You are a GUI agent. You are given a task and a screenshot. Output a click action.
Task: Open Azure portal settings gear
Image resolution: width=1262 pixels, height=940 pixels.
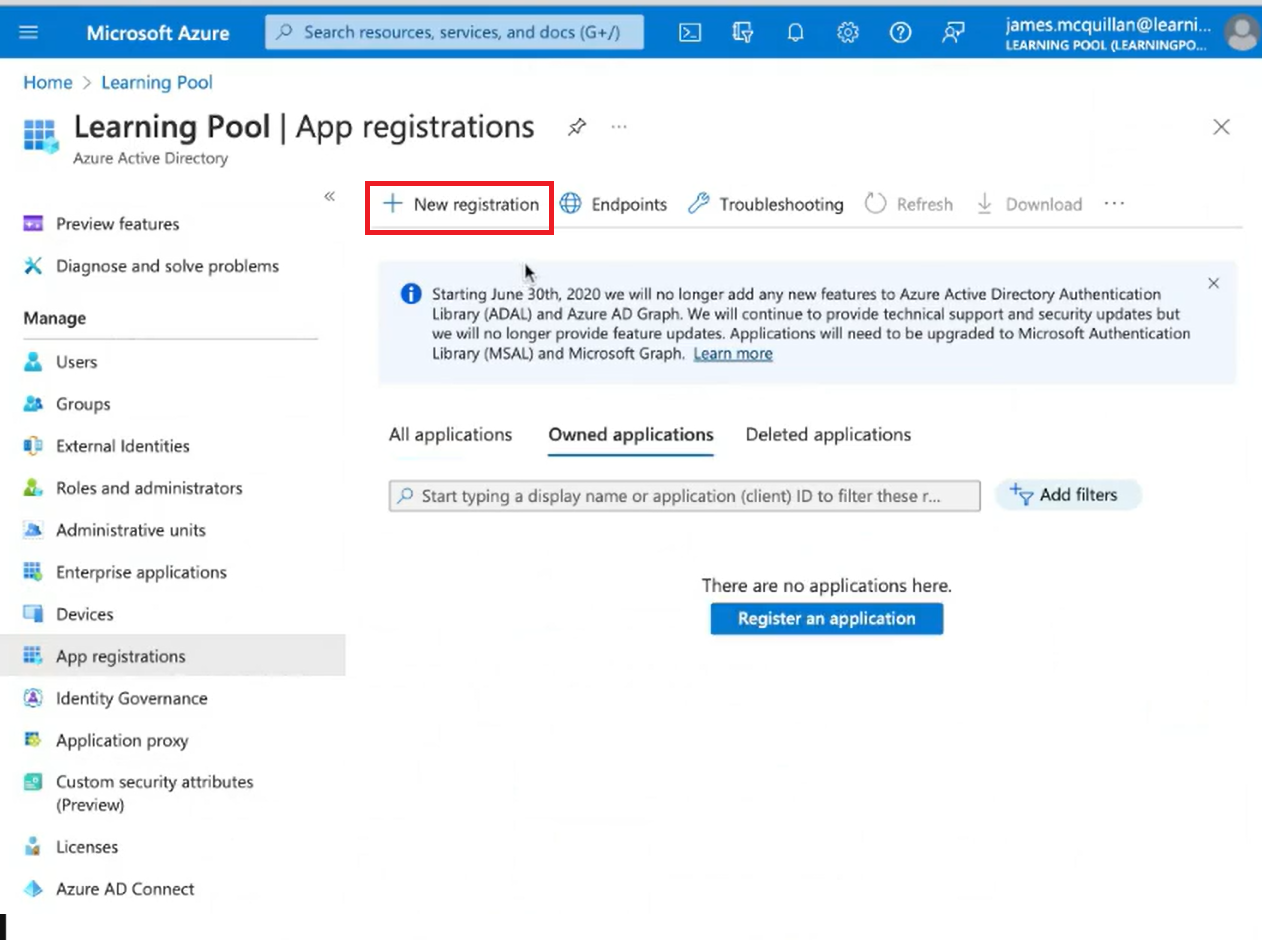click(x=847, y=32)
